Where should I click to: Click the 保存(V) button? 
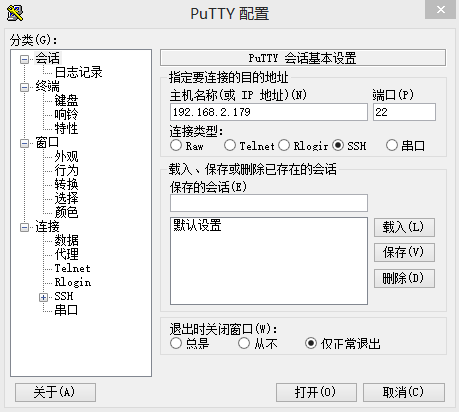coord(404,252)
